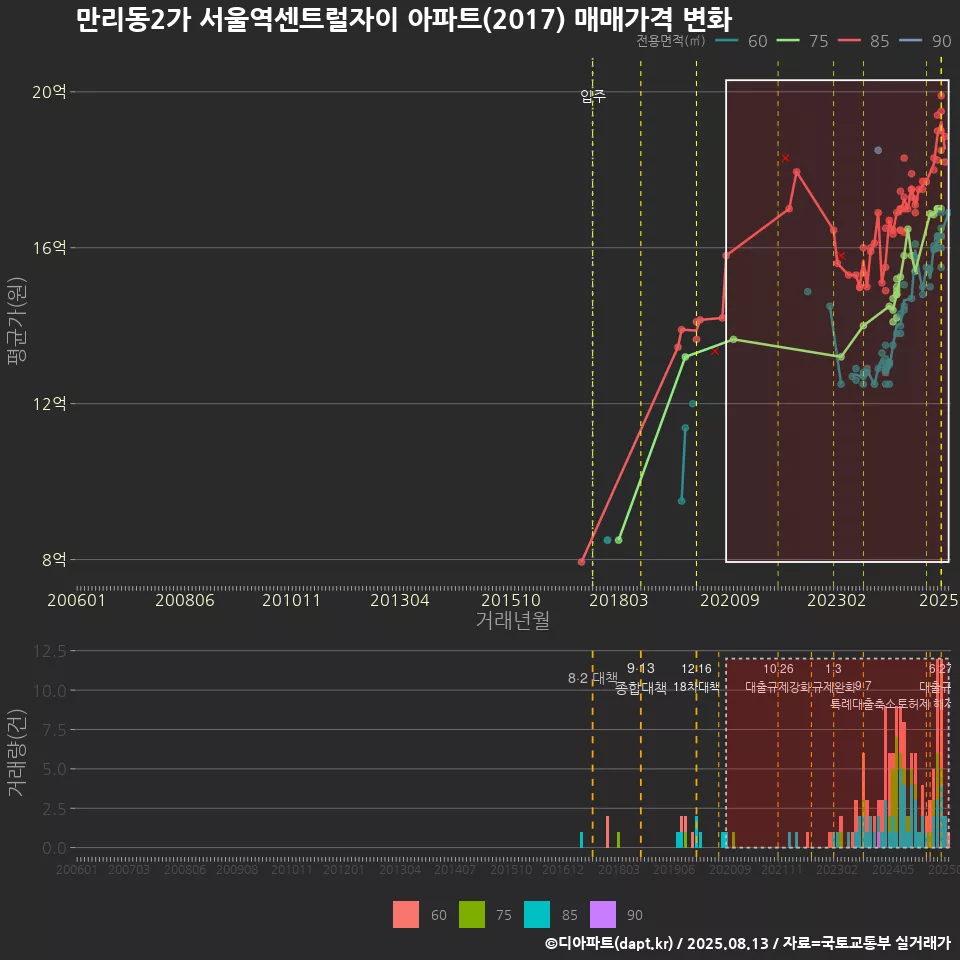The image size is (960, 960).
Task: Click the cyan 85 swatch in bottom legend
Action: click(x=537, y=915)
